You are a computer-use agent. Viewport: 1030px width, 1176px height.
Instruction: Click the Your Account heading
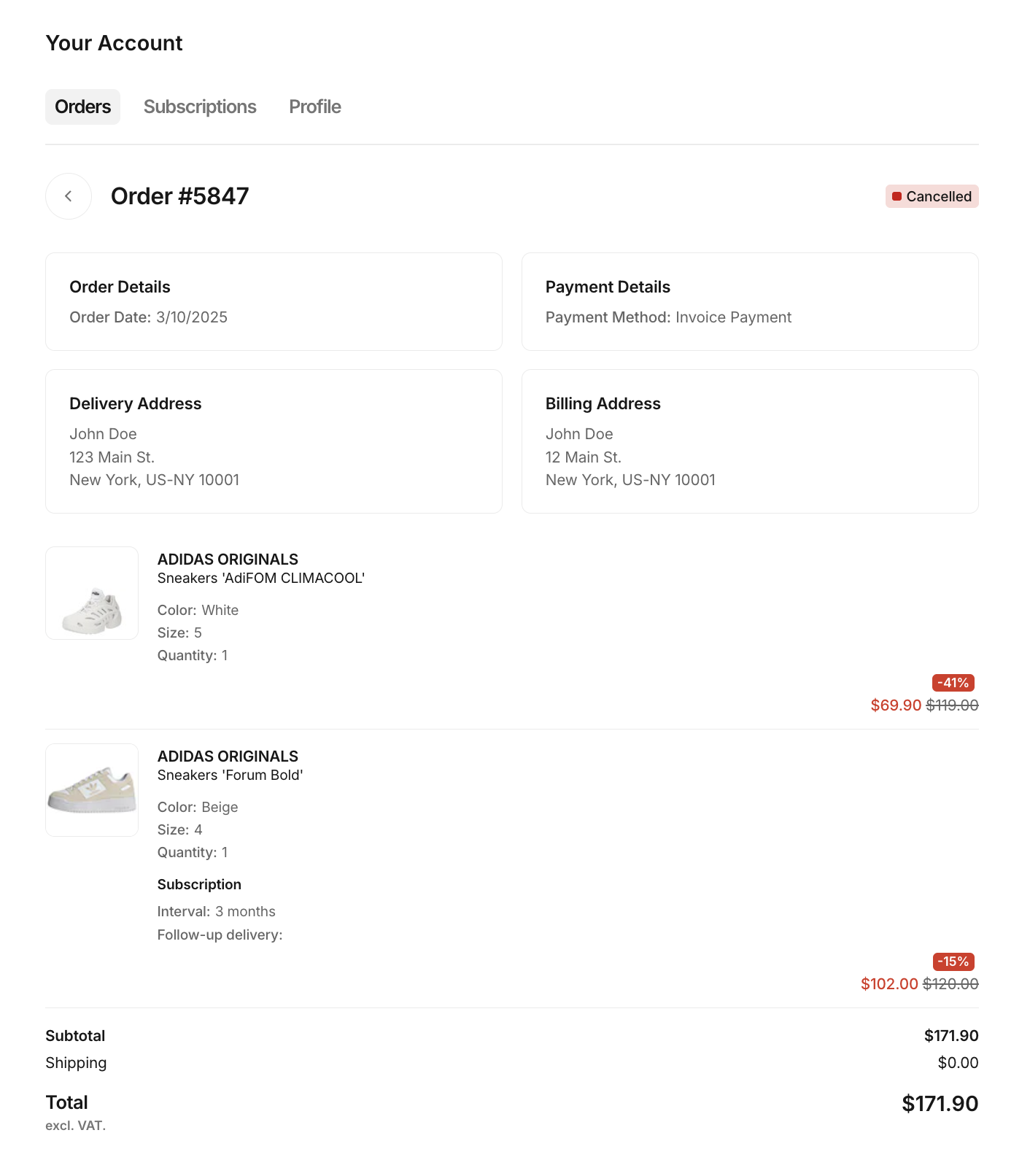coord(114,43)
